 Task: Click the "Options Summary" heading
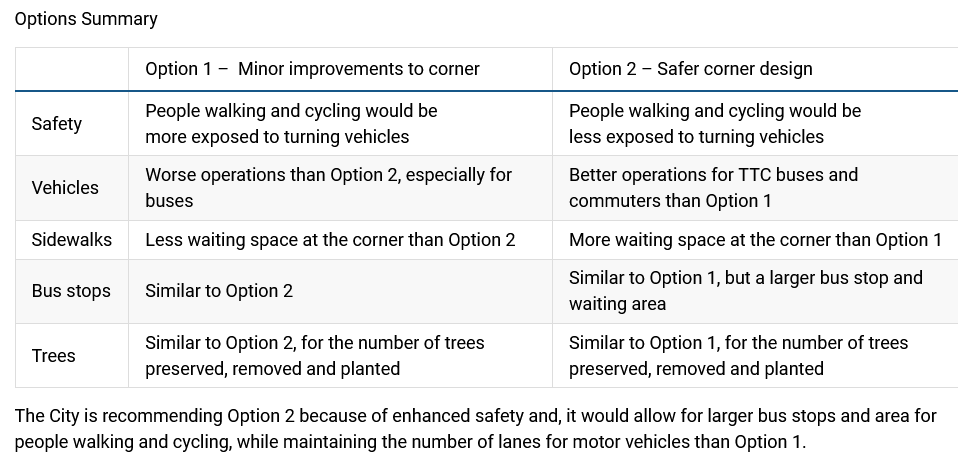86,19
